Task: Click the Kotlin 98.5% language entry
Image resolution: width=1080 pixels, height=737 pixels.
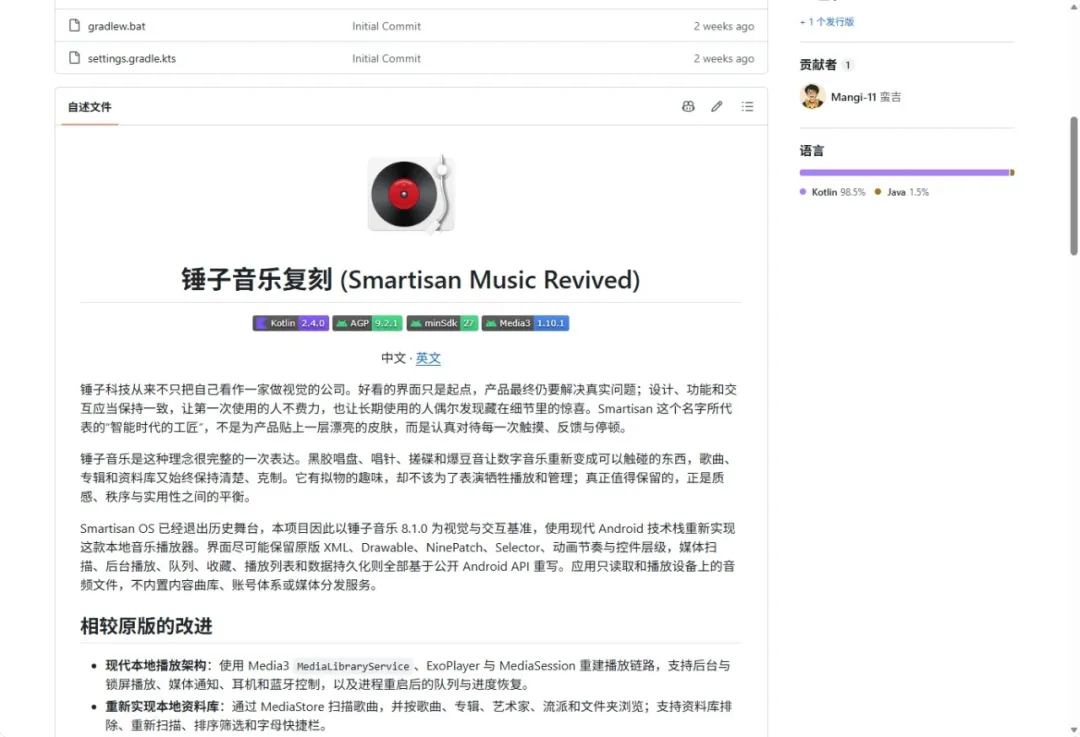Action: click(x=832, y=192)
